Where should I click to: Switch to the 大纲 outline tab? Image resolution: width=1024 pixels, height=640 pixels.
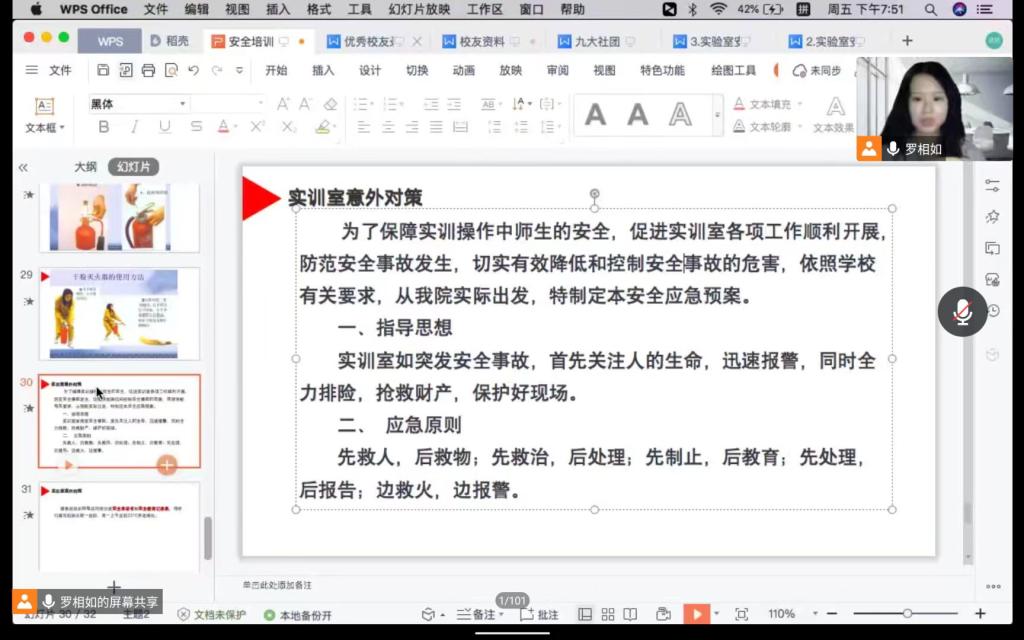pyautogui.click(x=86, y=167)
